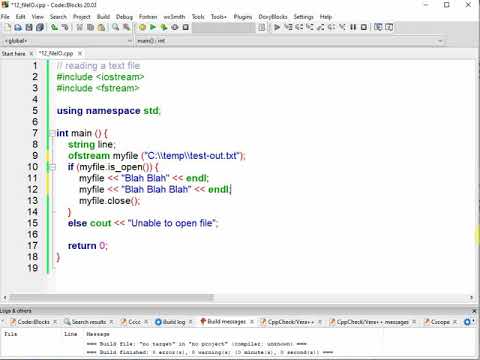Open the Debugging windows icon

pos(378,27)
